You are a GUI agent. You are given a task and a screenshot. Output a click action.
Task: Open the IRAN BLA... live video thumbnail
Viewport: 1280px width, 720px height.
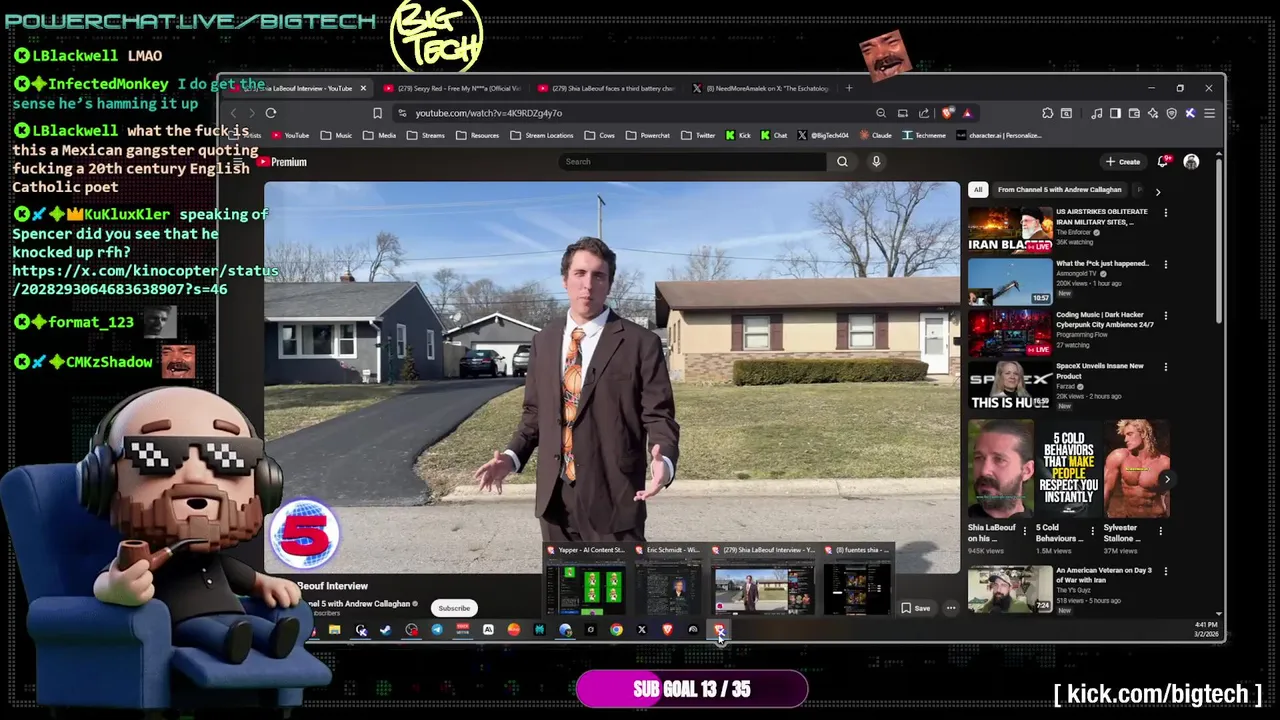[x=1010, y=229]
